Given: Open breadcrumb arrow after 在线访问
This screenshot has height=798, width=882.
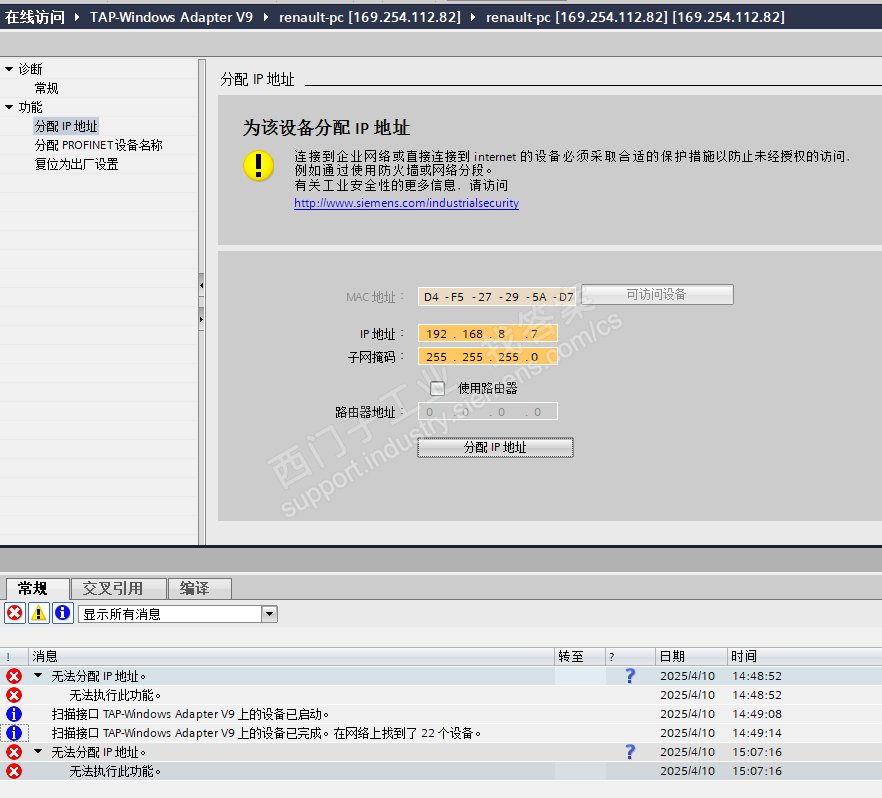Looking at the screenshot, I should [77, 17].
